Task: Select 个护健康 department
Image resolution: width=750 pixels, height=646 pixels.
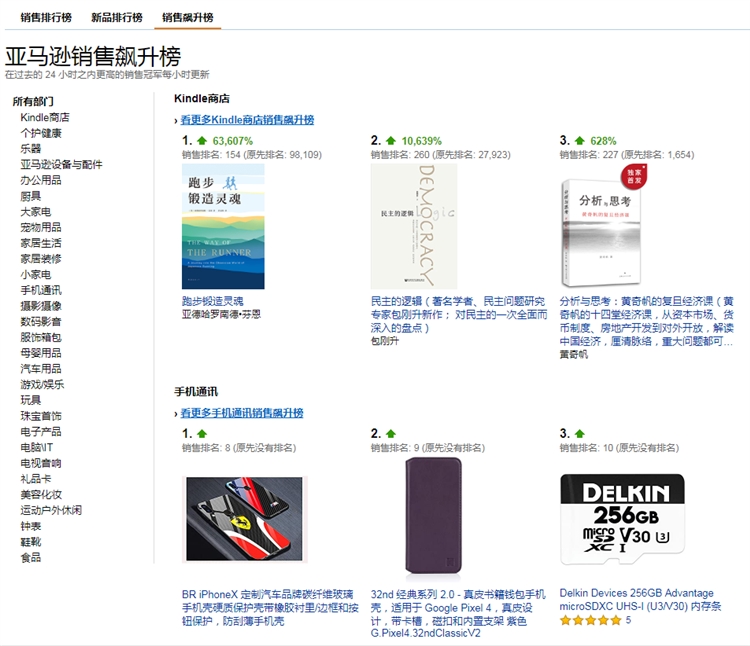Action: pyautogui.click(x=41, y=133)
